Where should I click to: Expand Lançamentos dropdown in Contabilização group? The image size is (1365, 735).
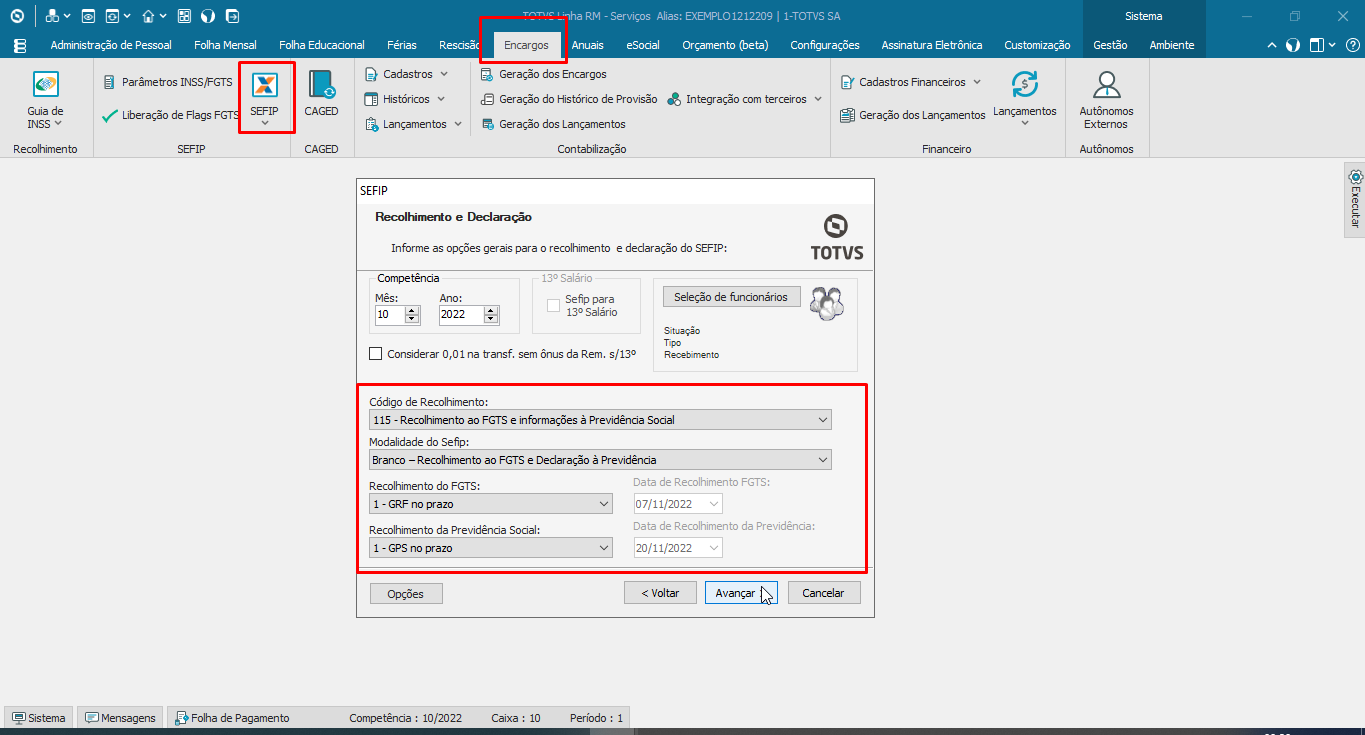pos(458,124)
